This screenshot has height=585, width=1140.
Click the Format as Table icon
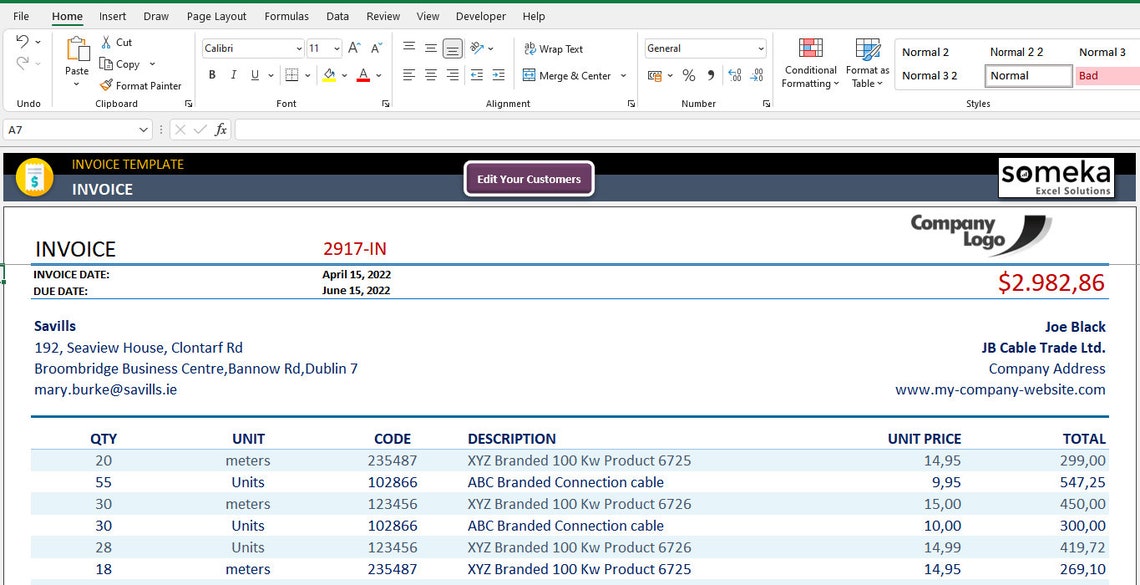[866, 63]
